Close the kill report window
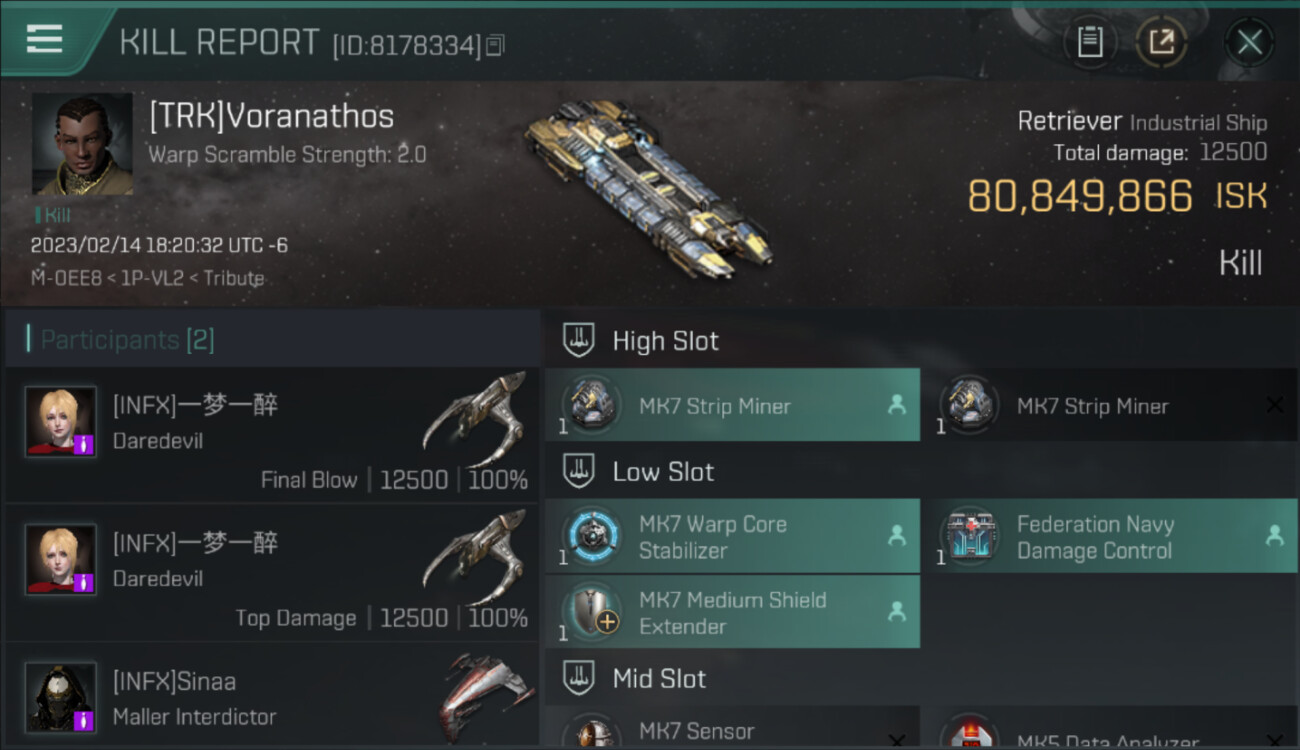The height and width of the screenshot is (750, 1300). click(x=1249, y=42)
